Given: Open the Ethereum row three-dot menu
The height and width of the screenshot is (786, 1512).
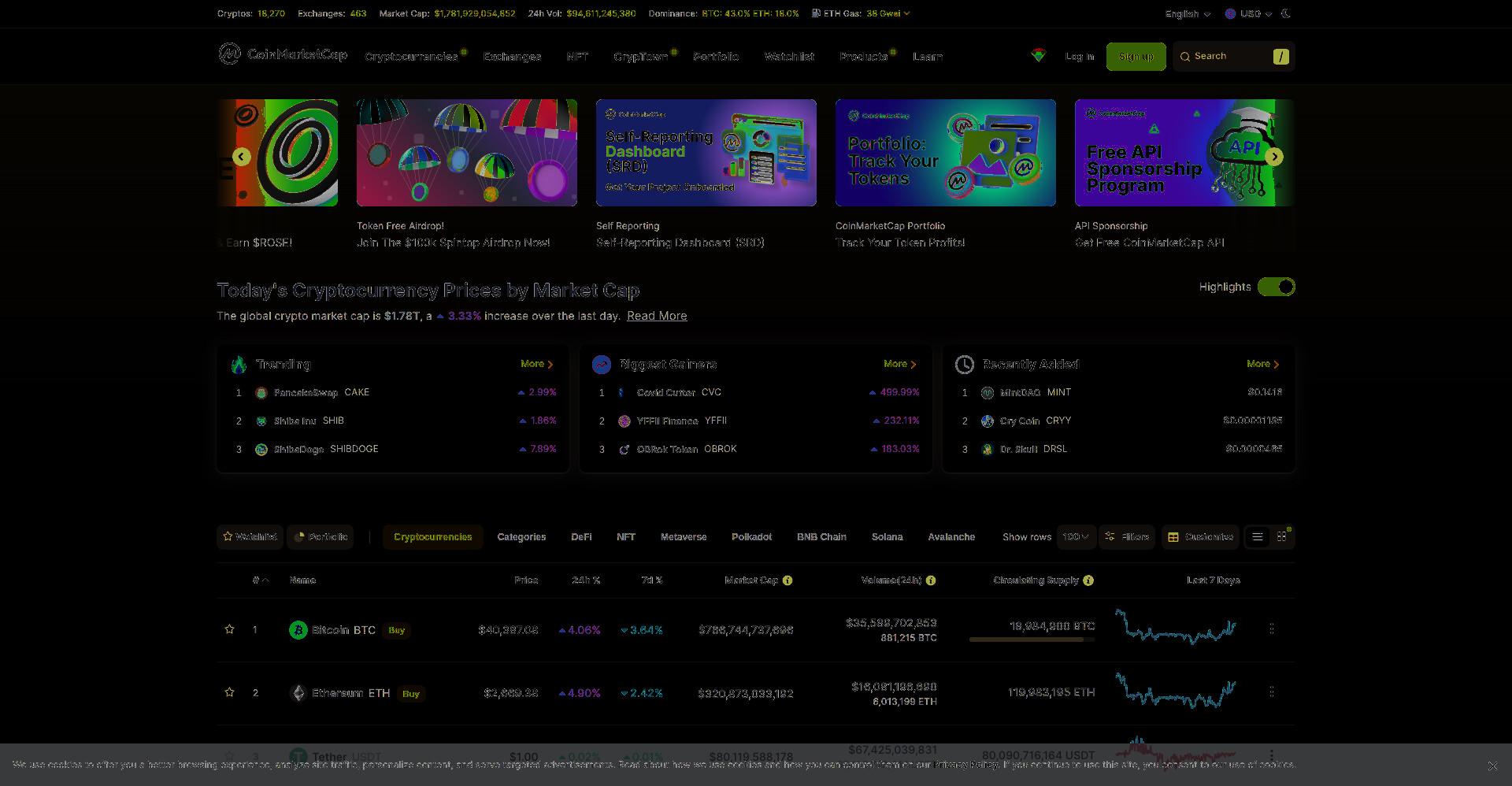Looking at the screenshot, I should point(1272,691).
